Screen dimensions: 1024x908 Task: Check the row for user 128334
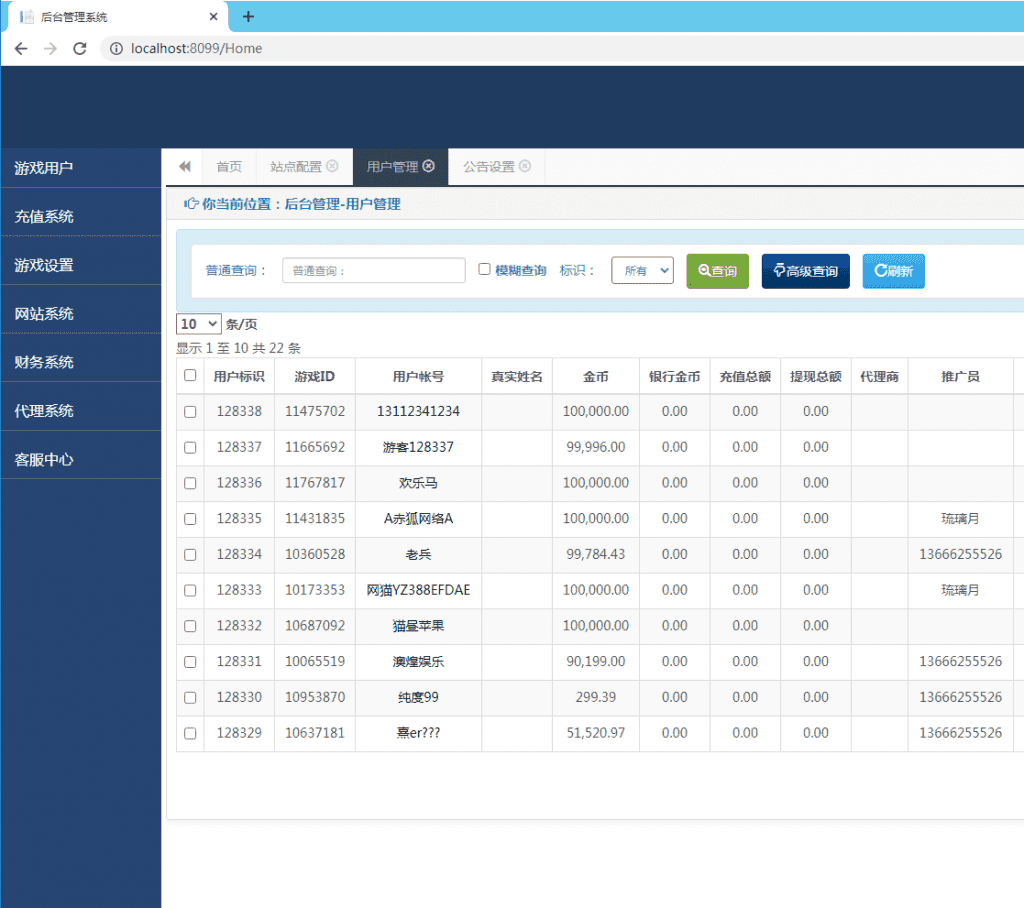tap(190, 555)
